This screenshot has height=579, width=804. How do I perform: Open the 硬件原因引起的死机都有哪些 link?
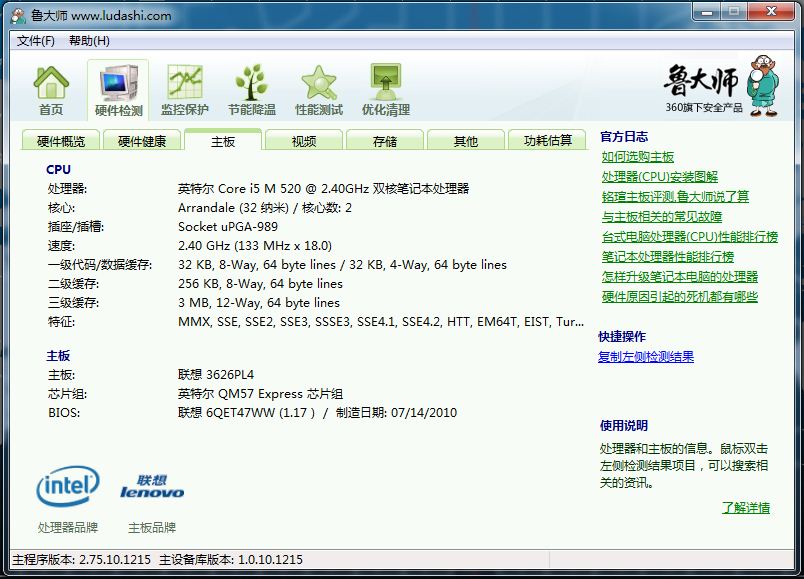click(680, 296)
